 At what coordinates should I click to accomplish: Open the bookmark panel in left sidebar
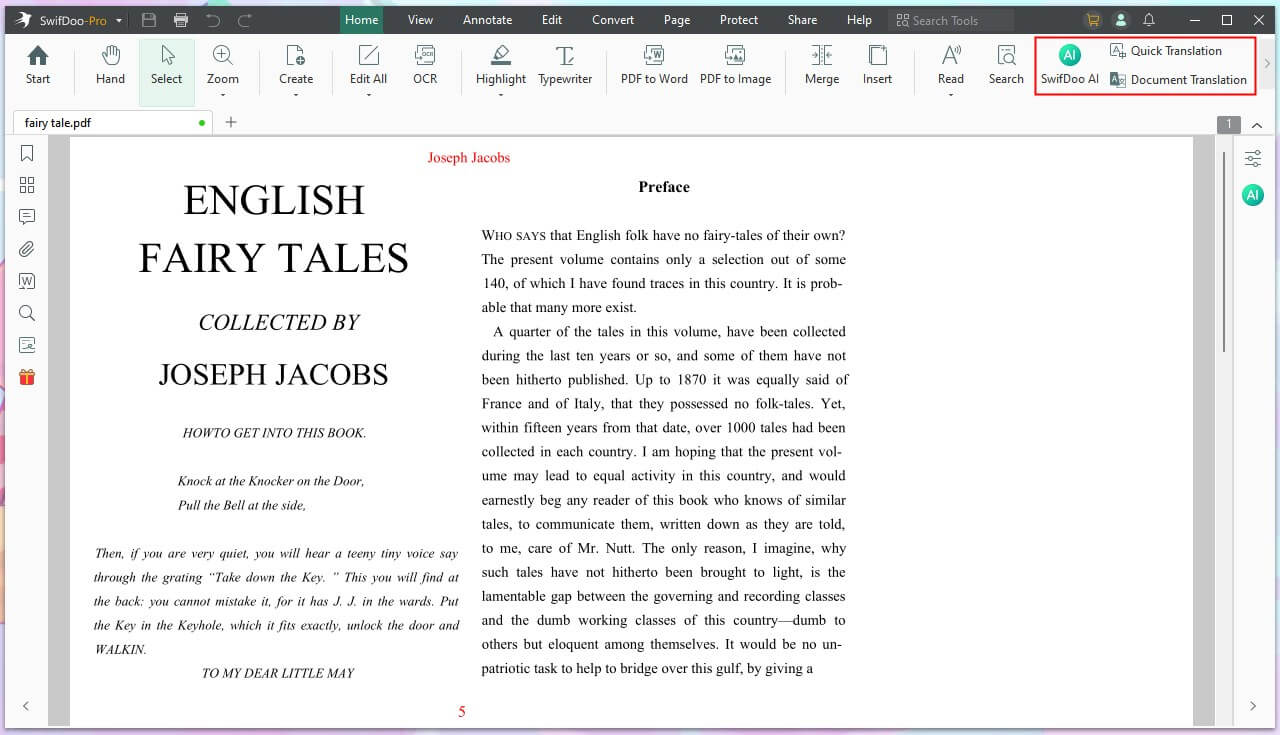[27, 153]
